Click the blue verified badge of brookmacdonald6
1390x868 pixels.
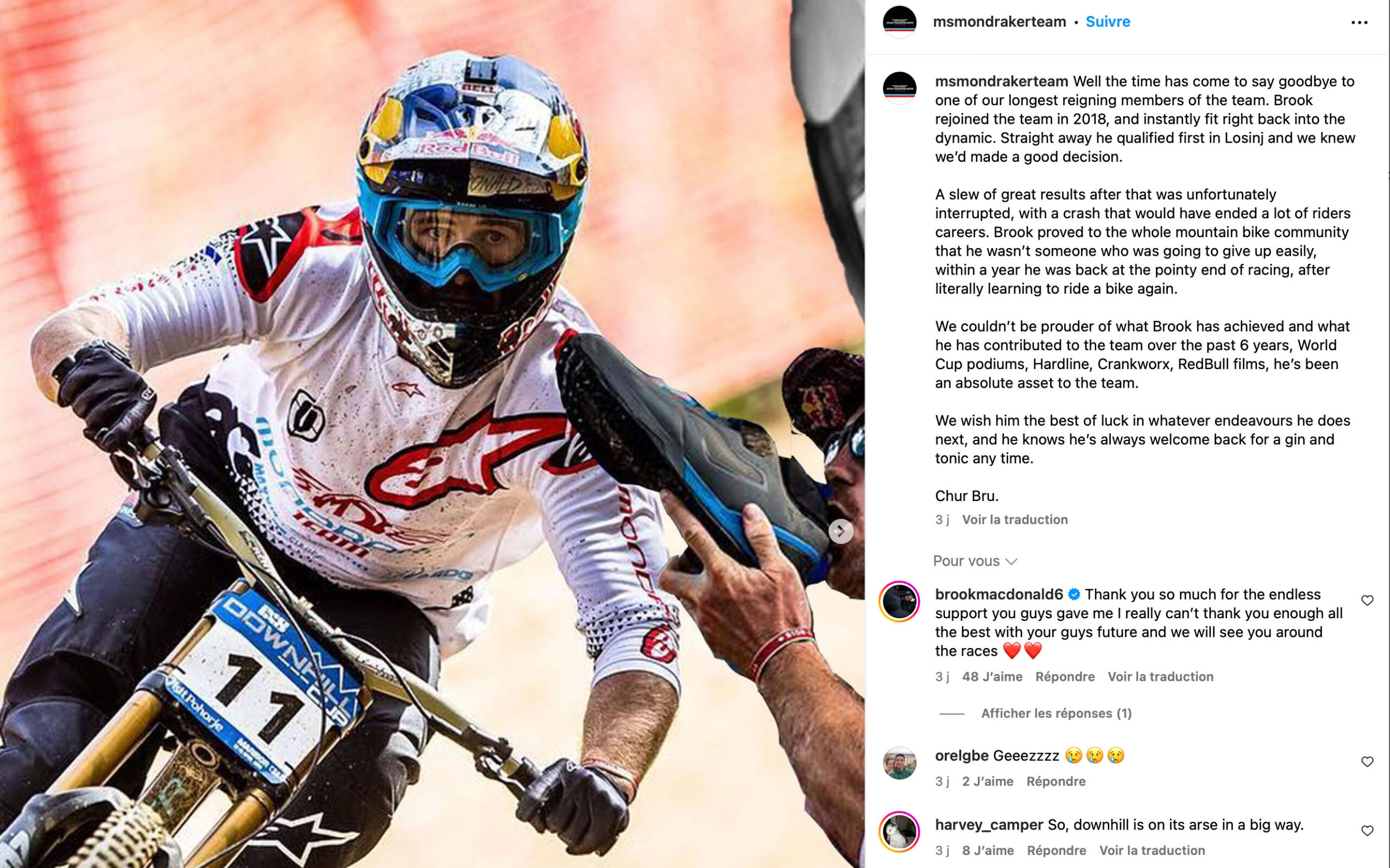(1073, 594)
